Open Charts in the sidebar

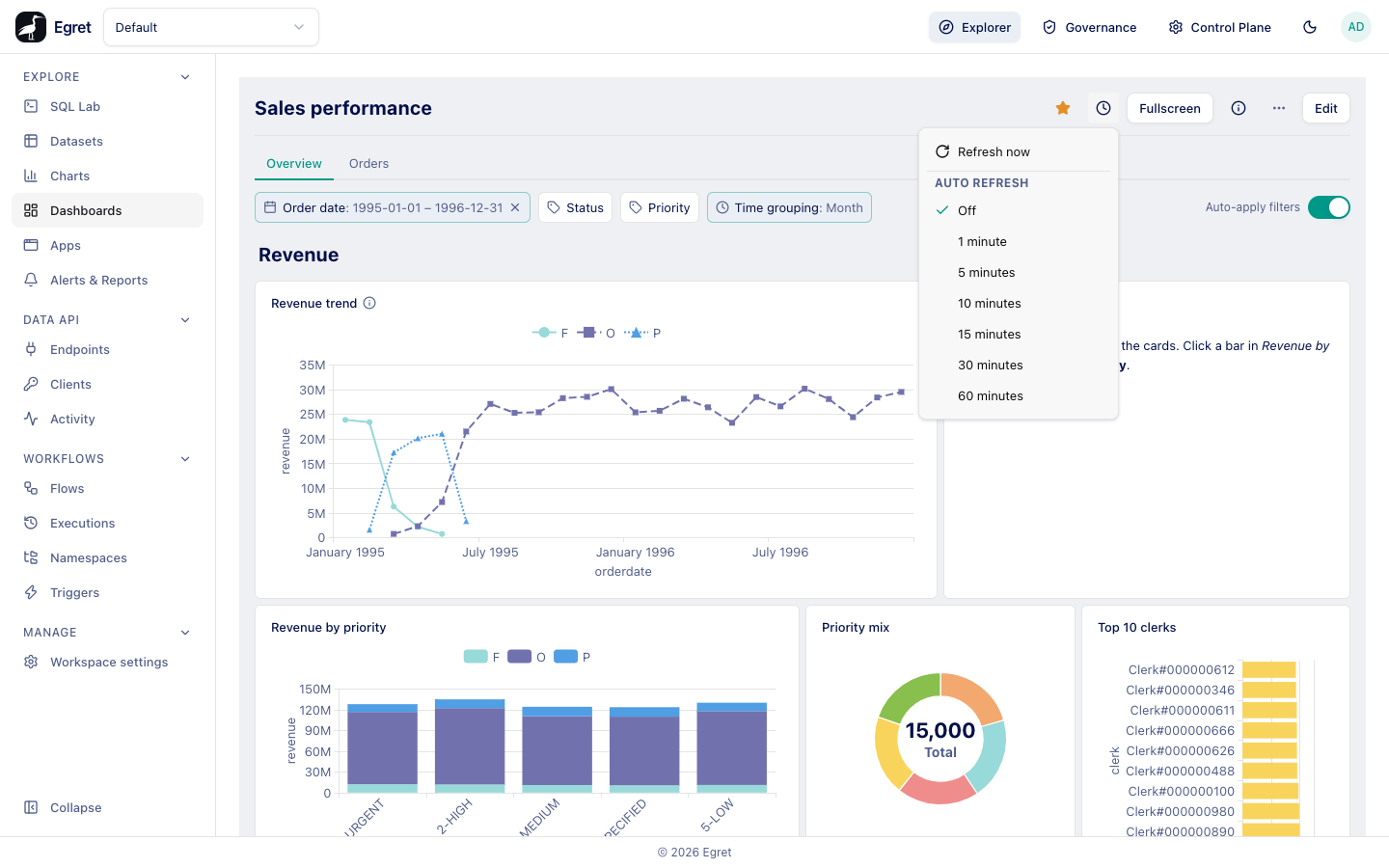point(107,176)
